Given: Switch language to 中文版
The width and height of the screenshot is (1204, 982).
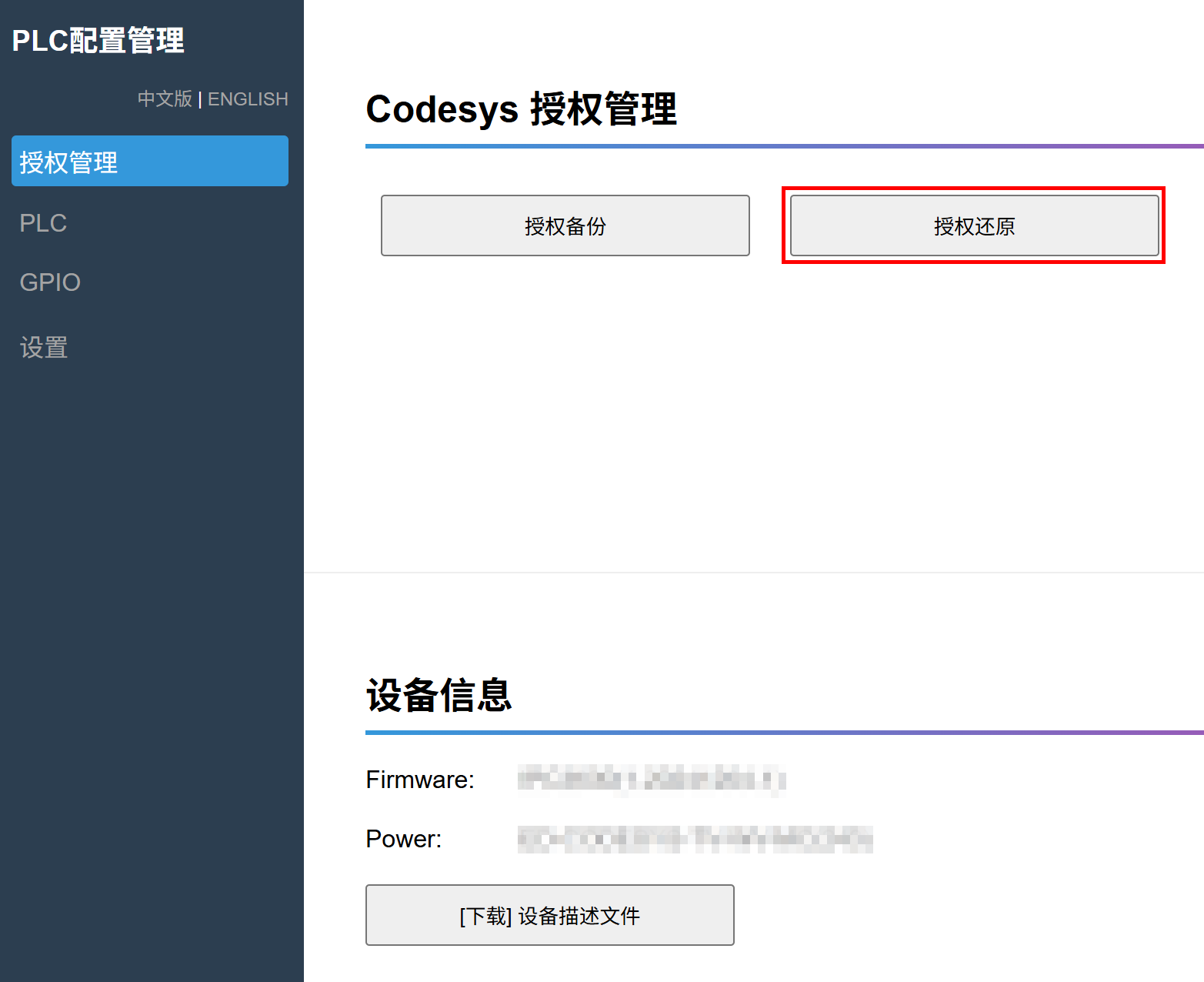Looking at the screenshot, I should coord(165,99).
